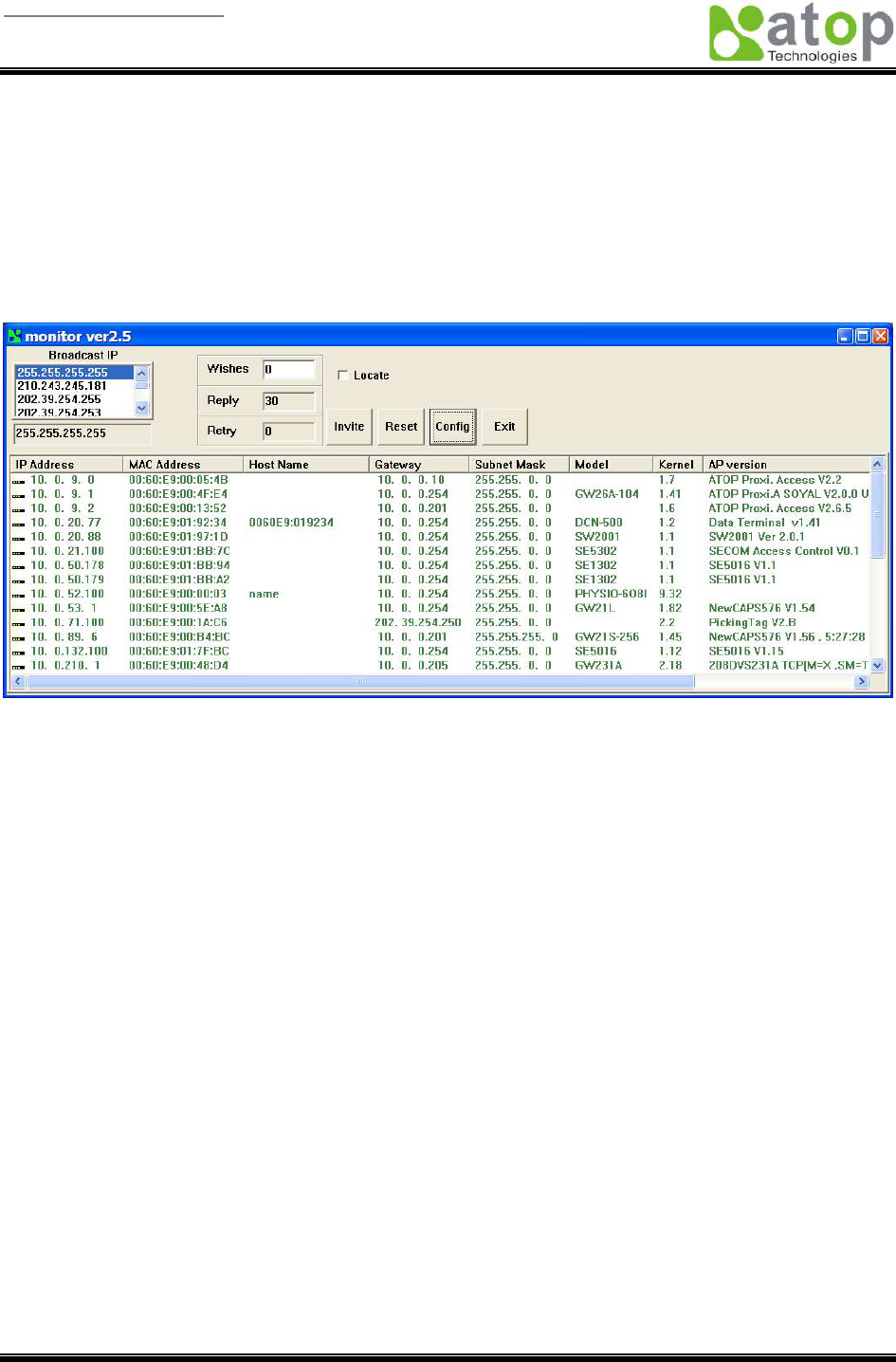Select MAC address 00:60:E9:00:05:4B
896x1362 pixels.
tap(178, 480)
